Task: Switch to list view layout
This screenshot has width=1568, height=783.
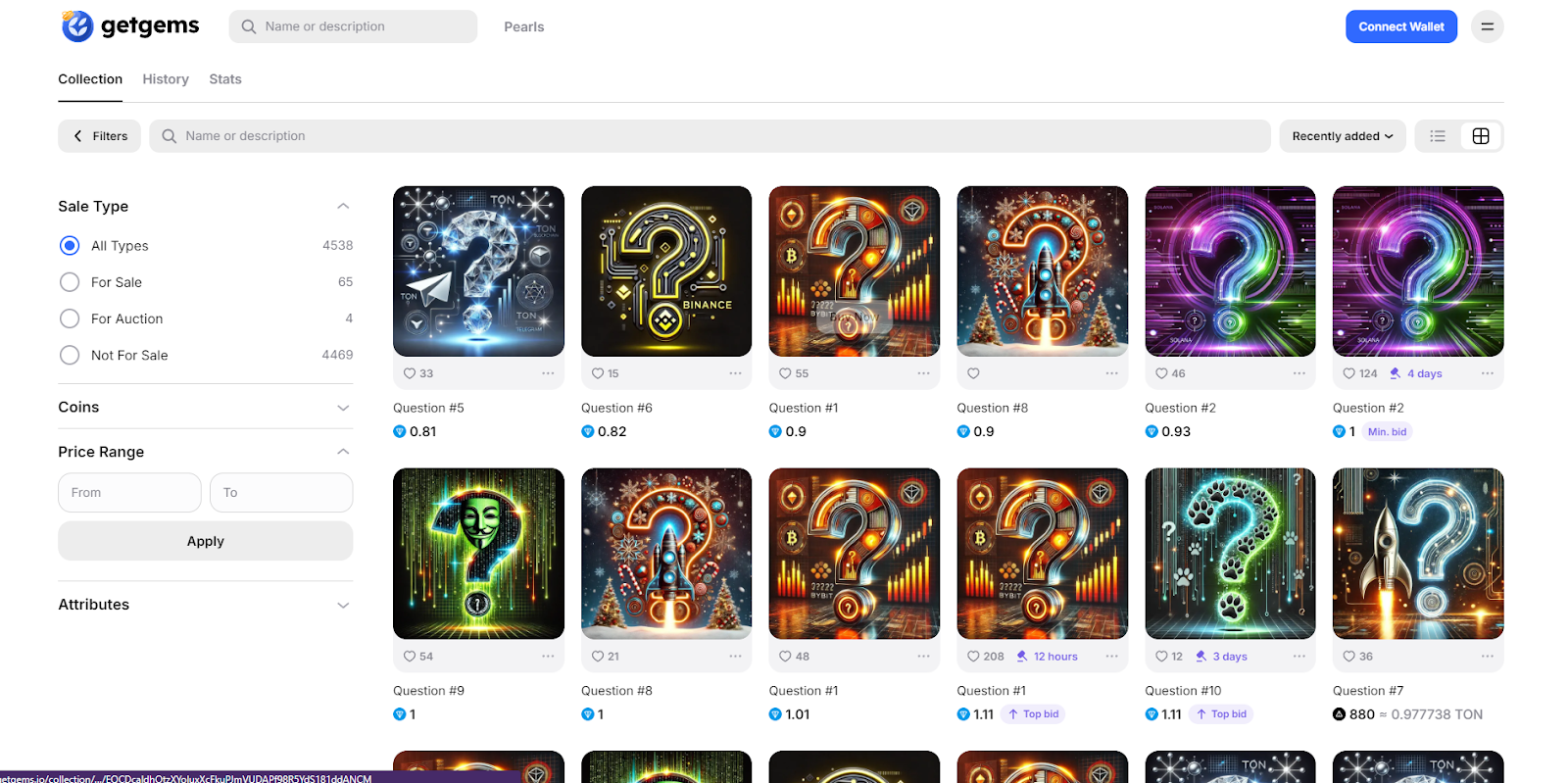Action: (x=1438, y=136)
